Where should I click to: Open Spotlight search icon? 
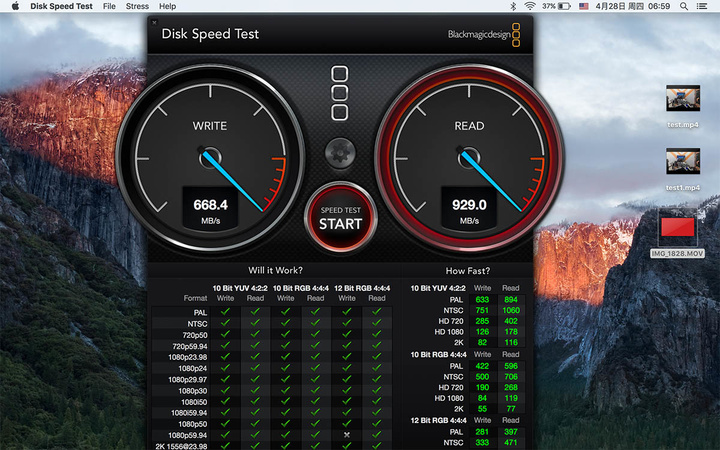684,6
